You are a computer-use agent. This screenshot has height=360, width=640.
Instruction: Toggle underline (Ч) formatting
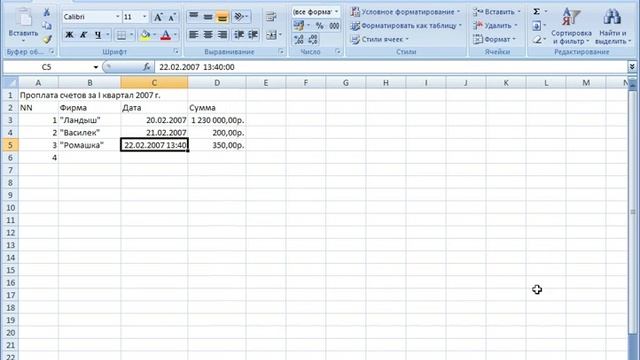[98, 35]
